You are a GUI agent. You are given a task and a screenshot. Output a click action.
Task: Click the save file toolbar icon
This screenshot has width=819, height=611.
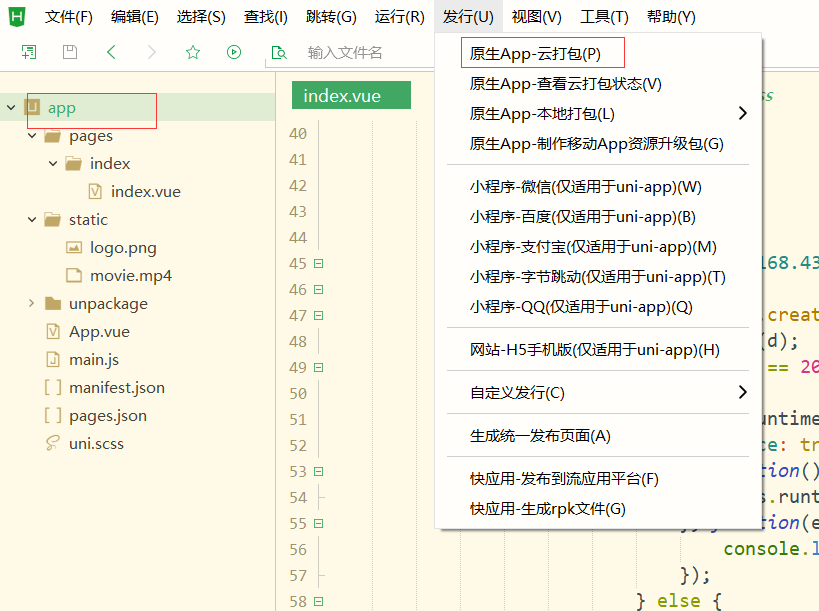[70, 52]
